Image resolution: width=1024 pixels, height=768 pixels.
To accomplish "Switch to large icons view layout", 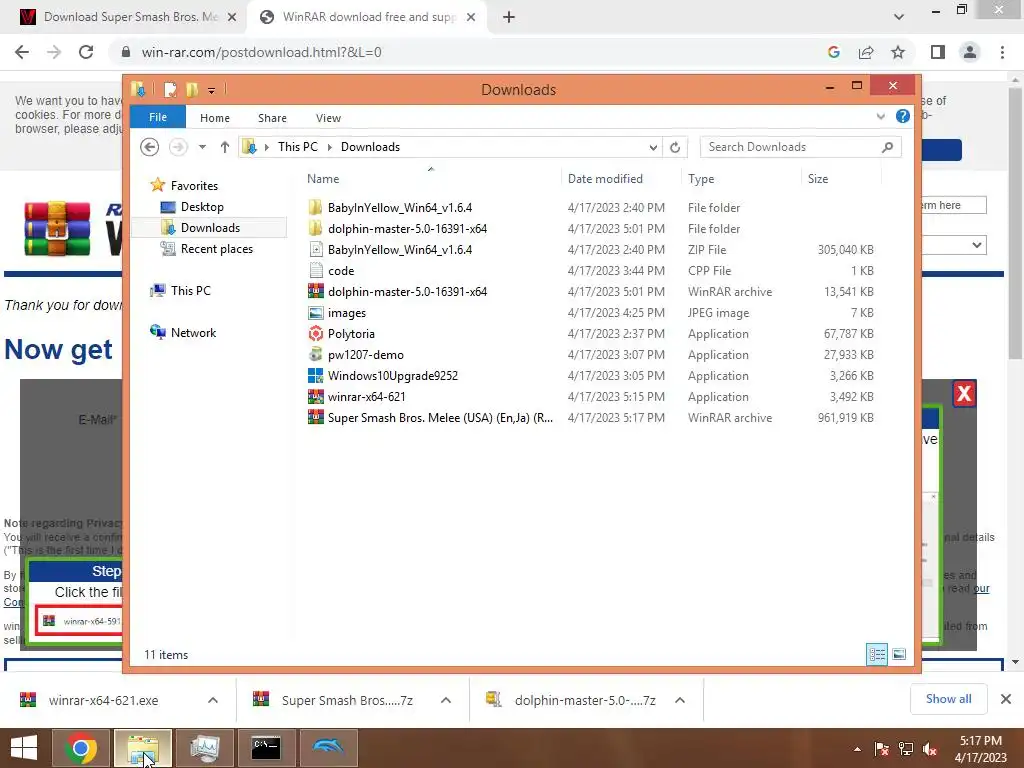I will [899, 654].
